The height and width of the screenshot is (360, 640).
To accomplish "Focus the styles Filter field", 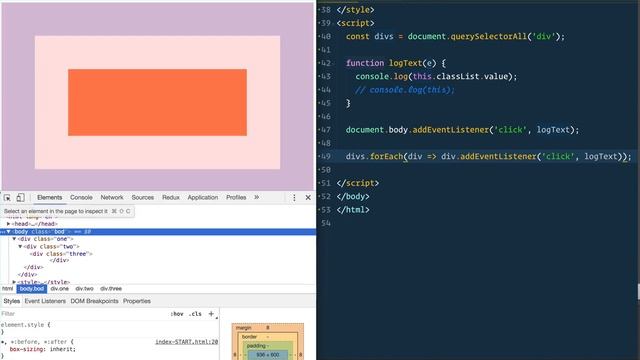I will (x=82, y=314).
